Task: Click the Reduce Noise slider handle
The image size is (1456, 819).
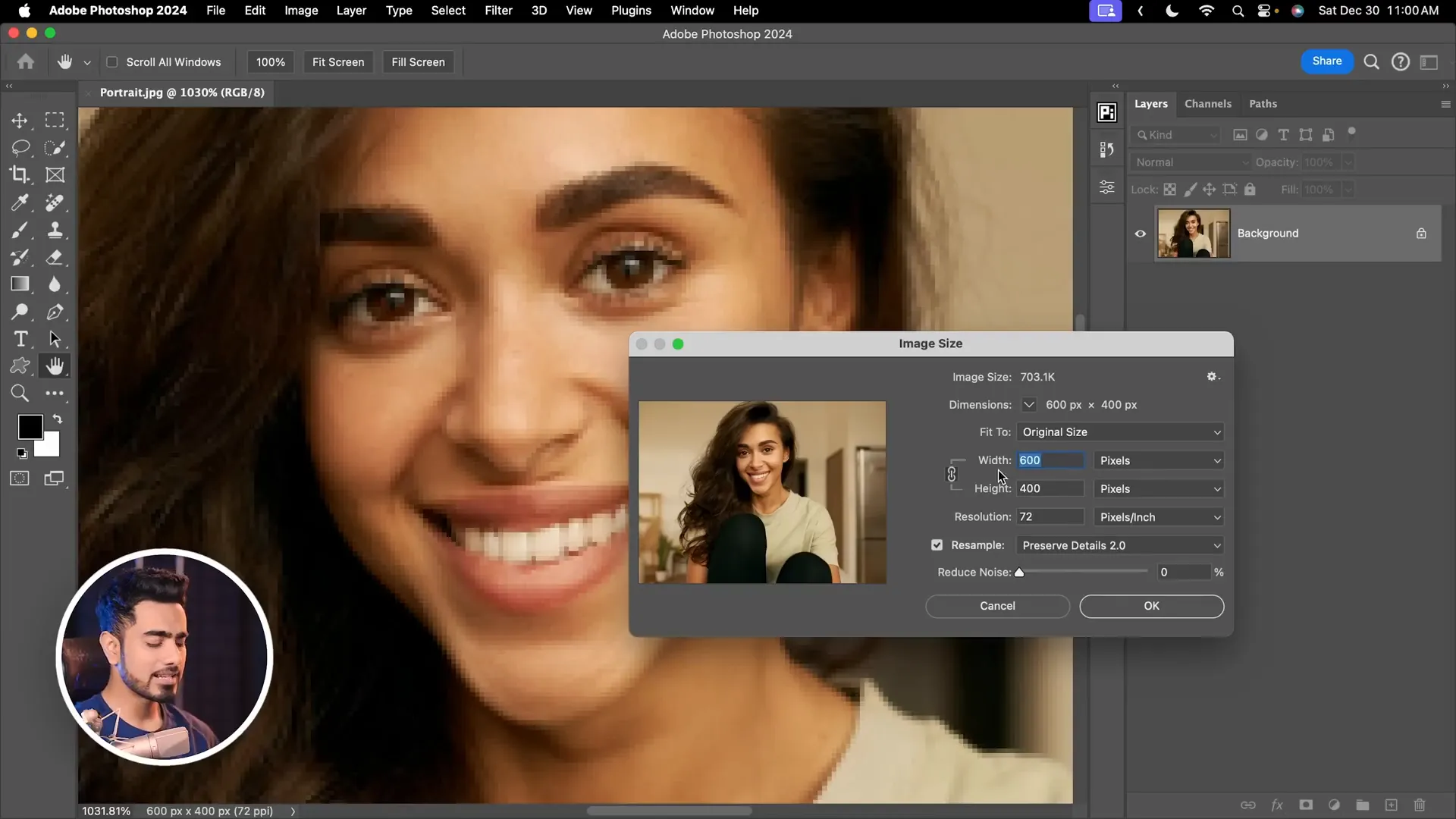Action: (x=1019, y=573)
